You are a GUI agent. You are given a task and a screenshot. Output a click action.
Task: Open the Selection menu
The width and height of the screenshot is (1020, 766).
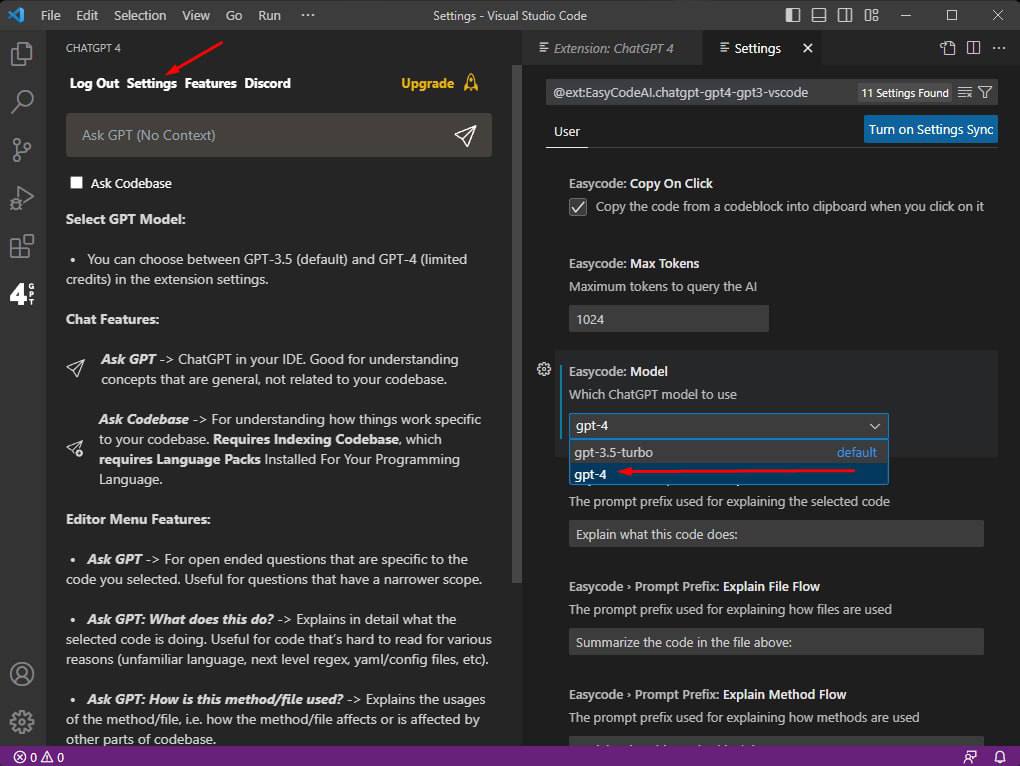(140, 15)
